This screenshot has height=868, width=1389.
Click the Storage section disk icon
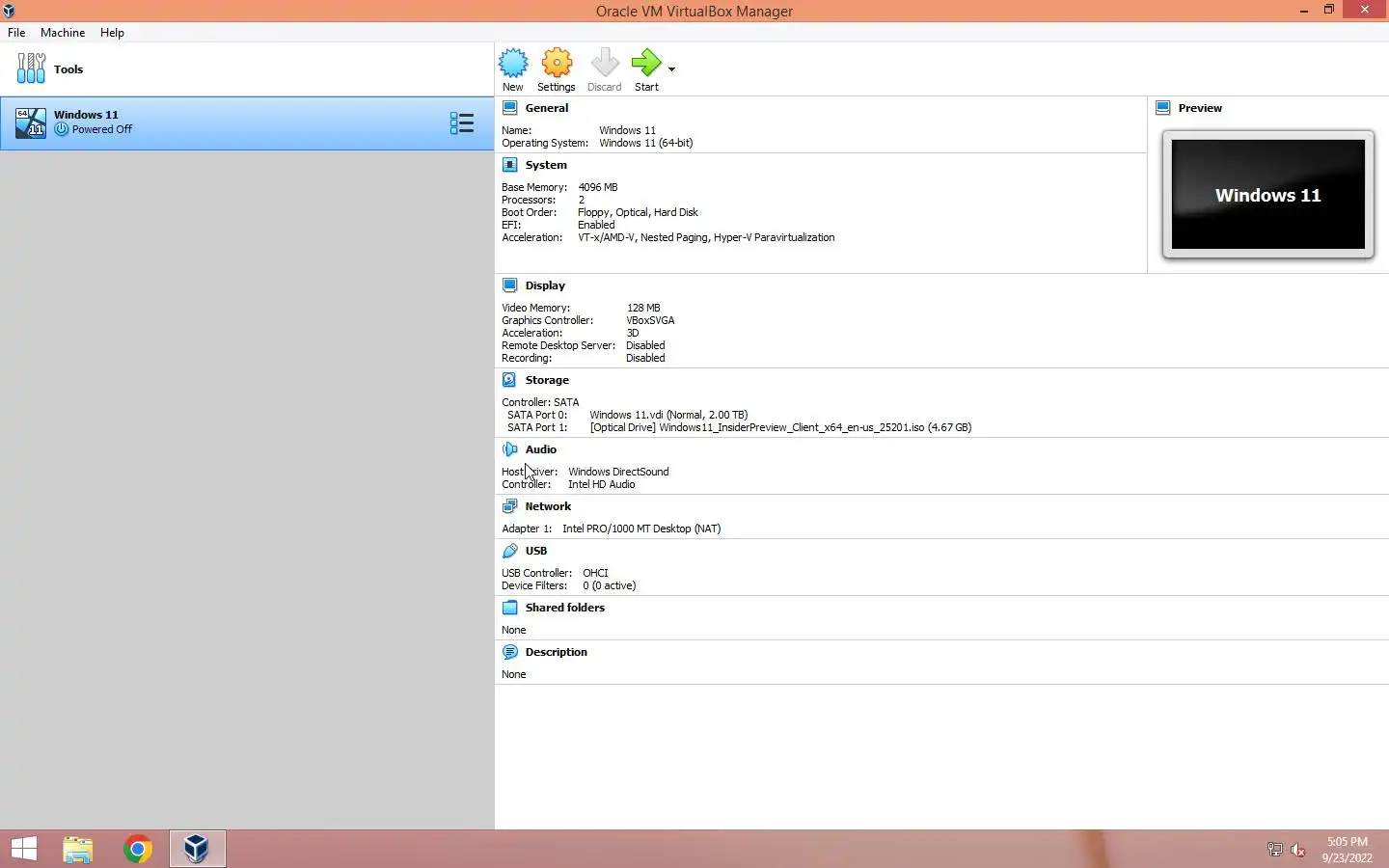(510, 380)
